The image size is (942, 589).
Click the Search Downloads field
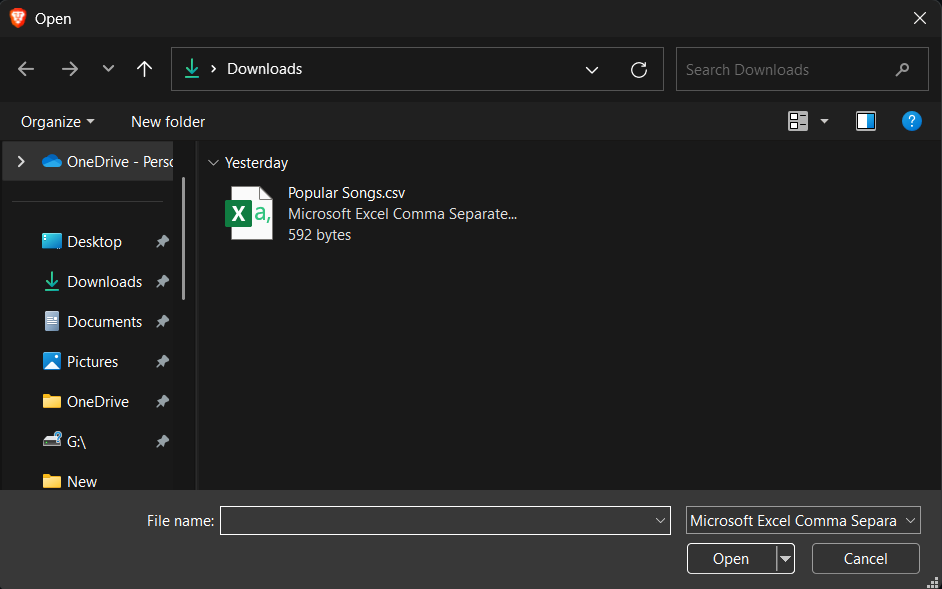802,69
